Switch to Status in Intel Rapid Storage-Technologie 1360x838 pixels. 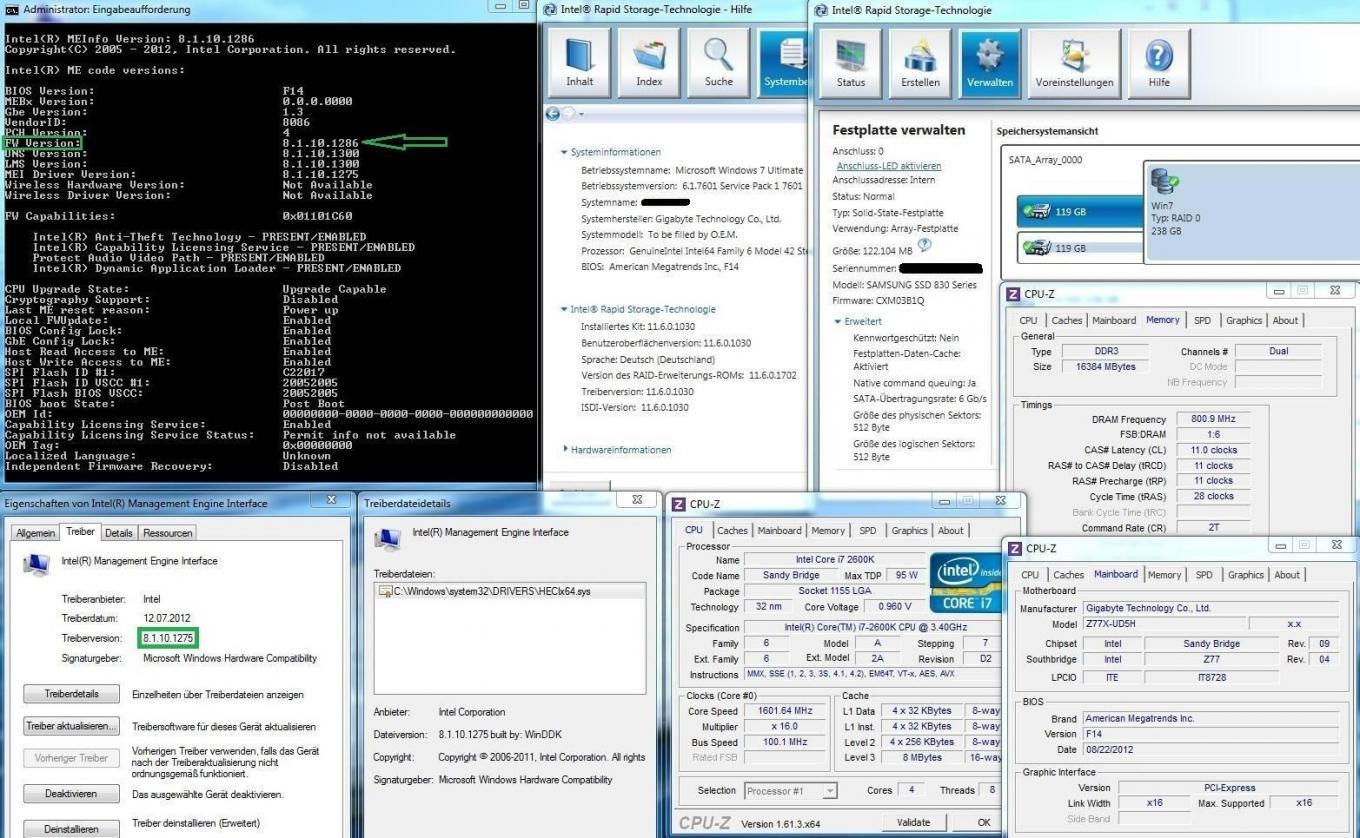[851, 63]
